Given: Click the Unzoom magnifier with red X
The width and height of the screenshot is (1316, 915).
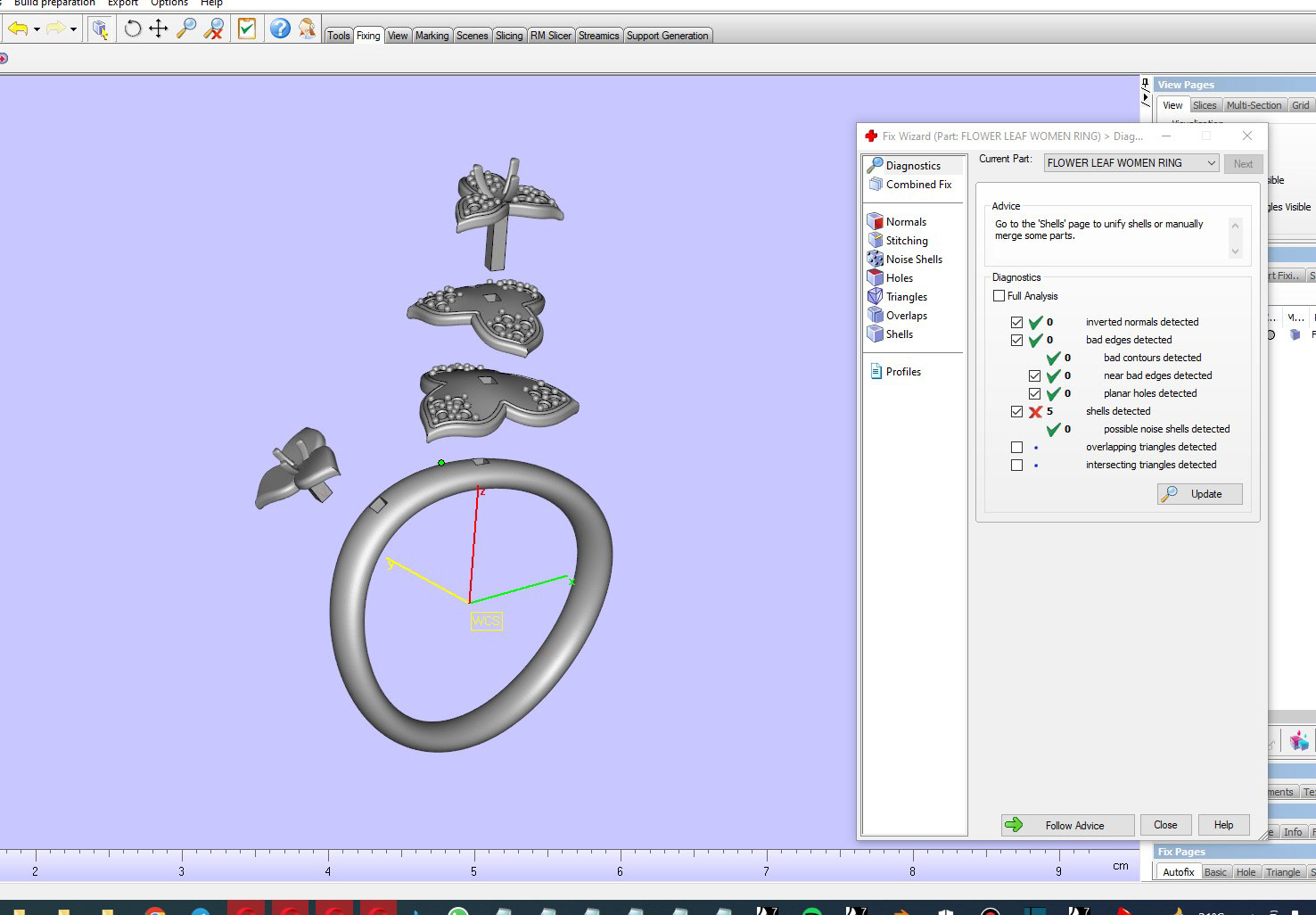Looking at the screenshot, I should point(214,29).
